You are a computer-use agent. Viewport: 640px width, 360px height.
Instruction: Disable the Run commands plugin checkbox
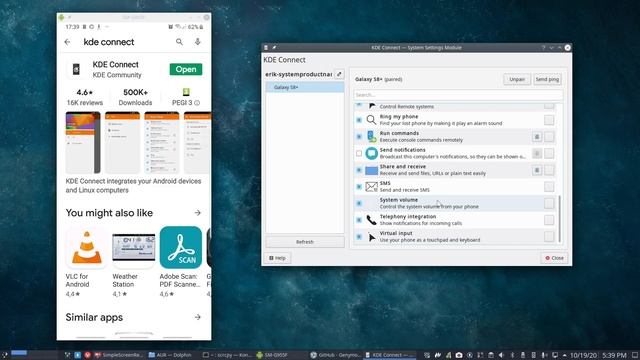pos(359,137)
